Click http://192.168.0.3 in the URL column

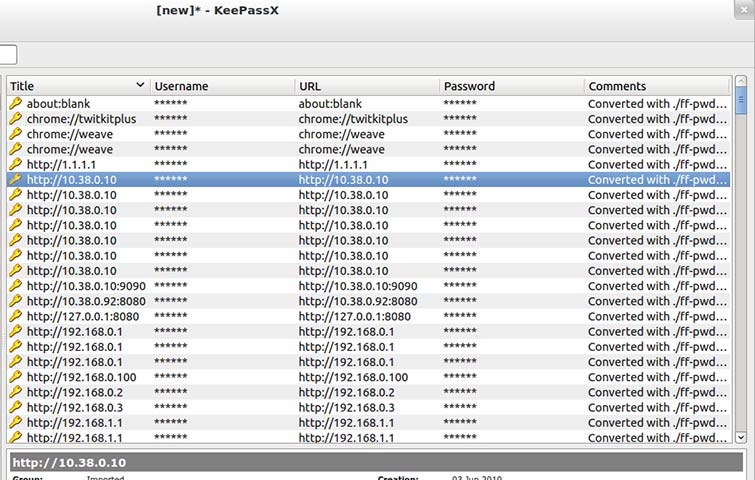click(346, 408)
